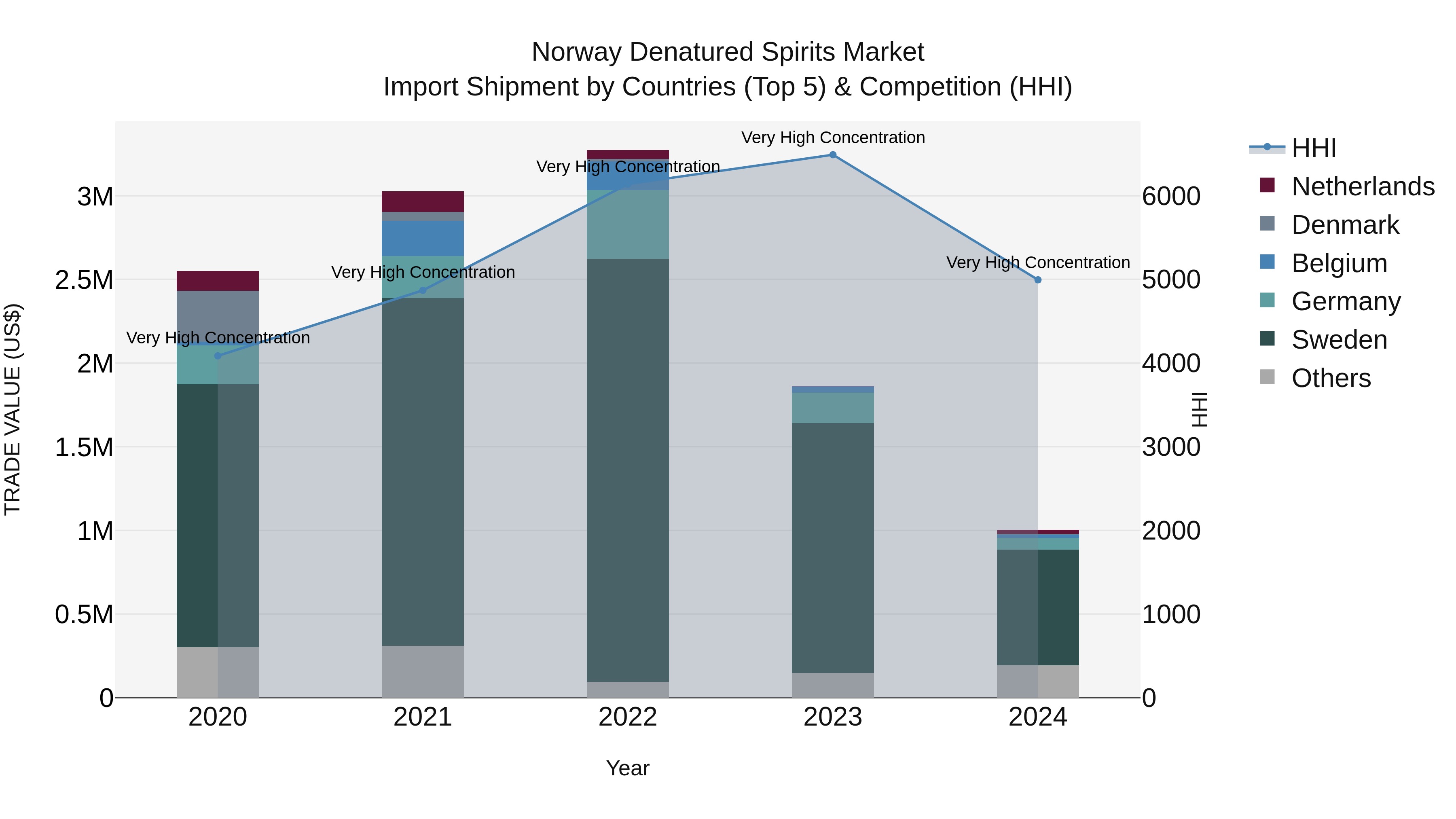Select the 2020 HHI data point
The width and height of the screenshot is (1456, 819).
(218, 356)
